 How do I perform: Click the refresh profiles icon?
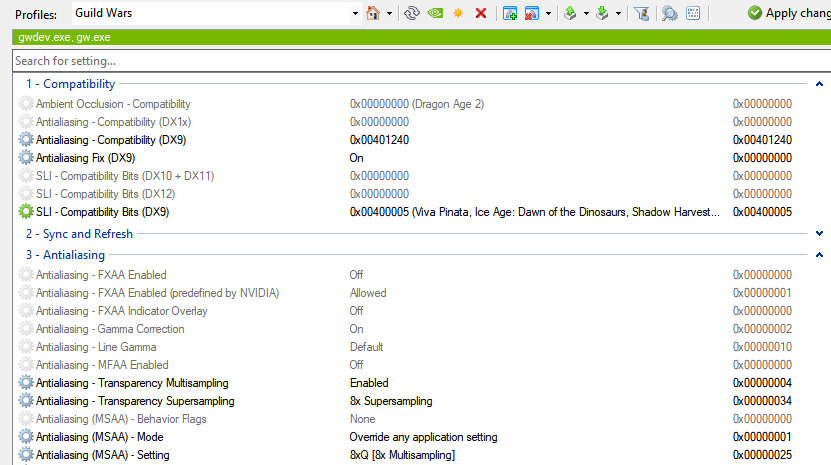point(412,13)
